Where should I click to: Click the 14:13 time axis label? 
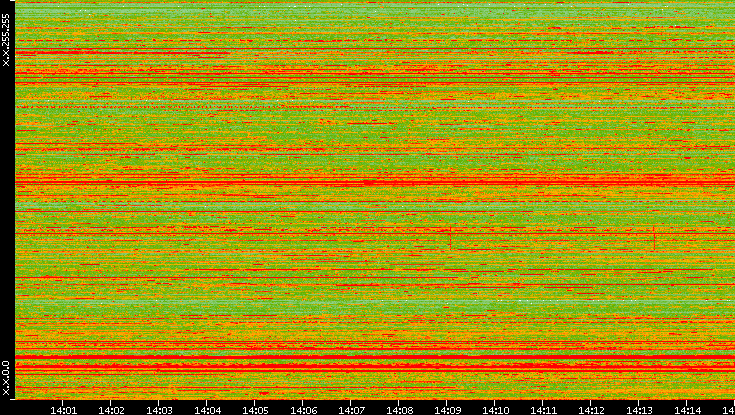(x=639, y=410)
